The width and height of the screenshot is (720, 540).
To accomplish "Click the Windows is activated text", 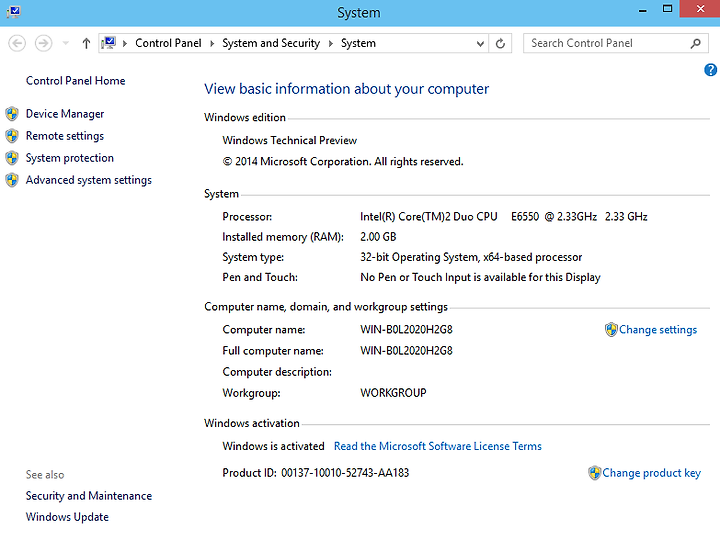I will click(273, 446).
